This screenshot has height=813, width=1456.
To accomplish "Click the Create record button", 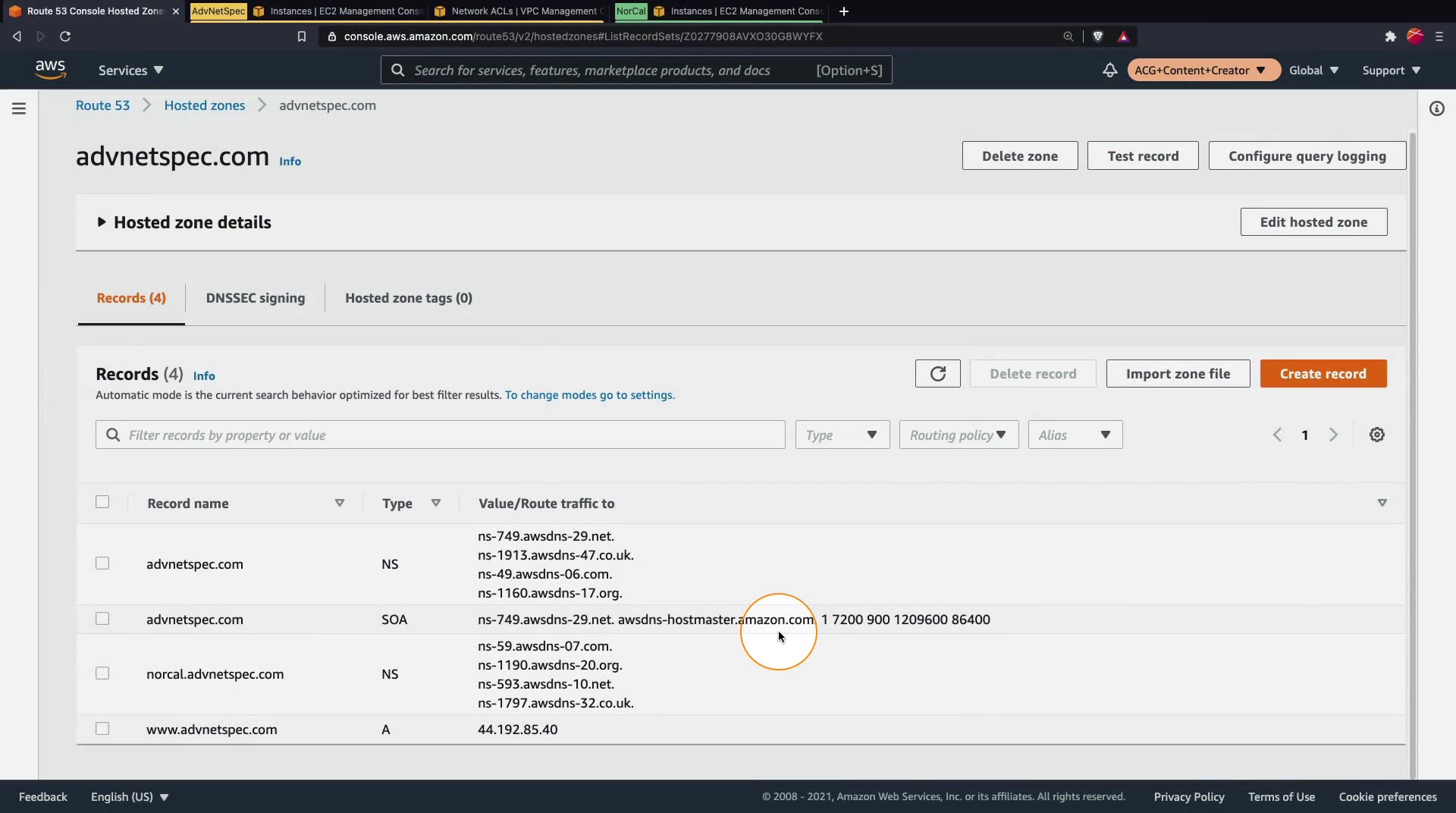I will point(1323,374).
